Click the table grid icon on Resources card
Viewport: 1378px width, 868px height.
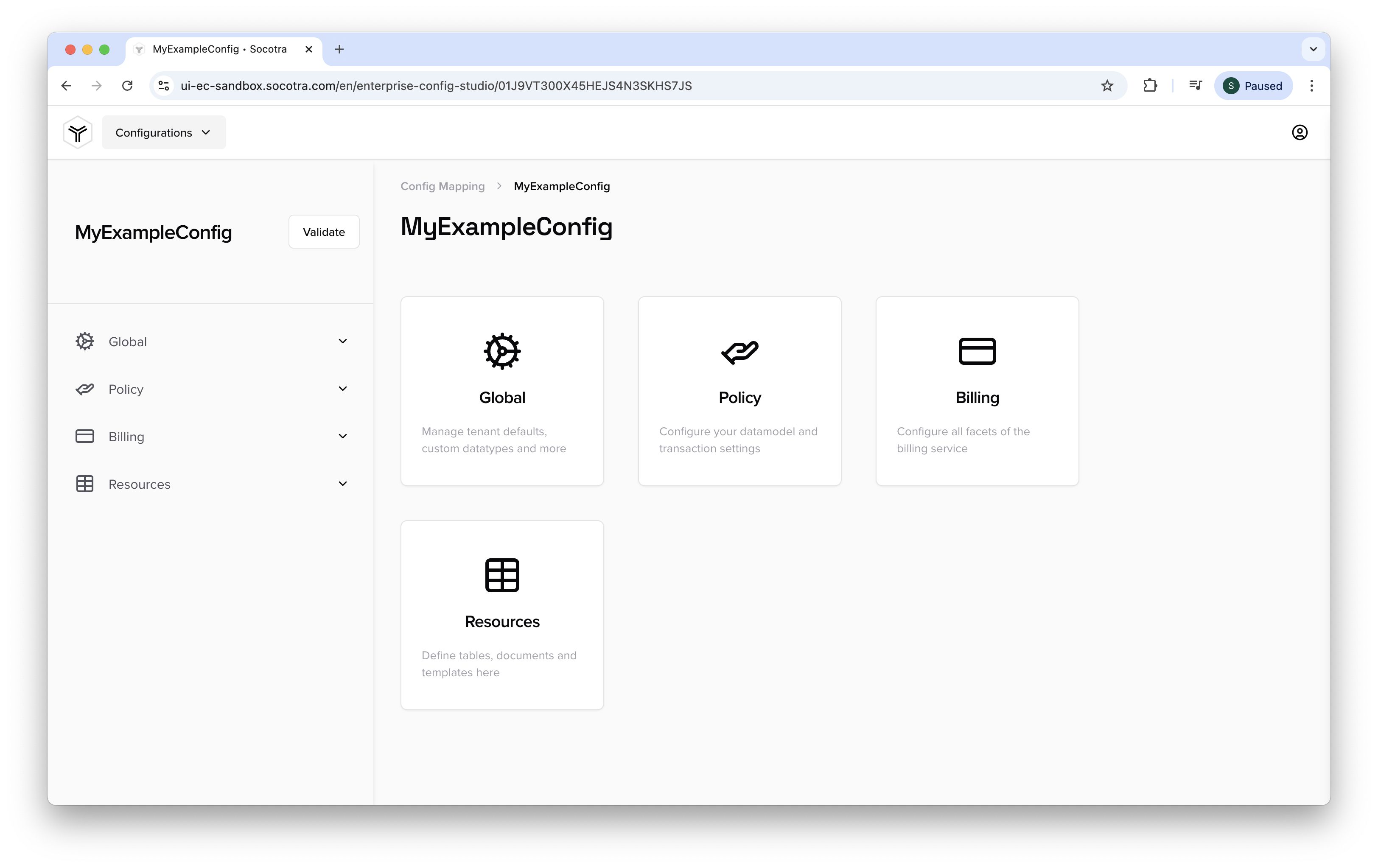(x=502, y=575)
